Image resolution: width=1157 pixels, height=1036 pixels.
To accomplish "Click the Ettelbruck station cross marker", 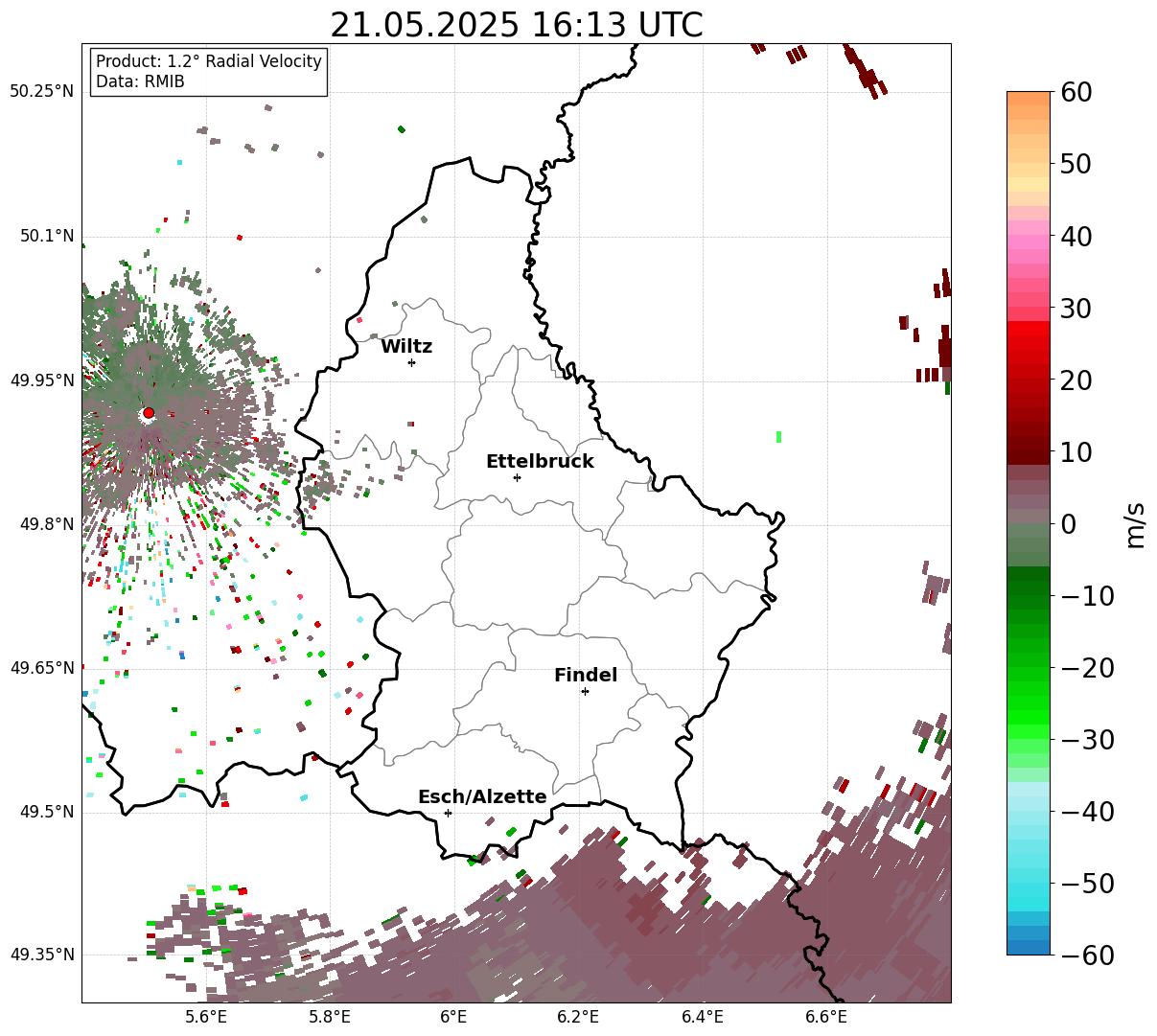I will 517,477.
